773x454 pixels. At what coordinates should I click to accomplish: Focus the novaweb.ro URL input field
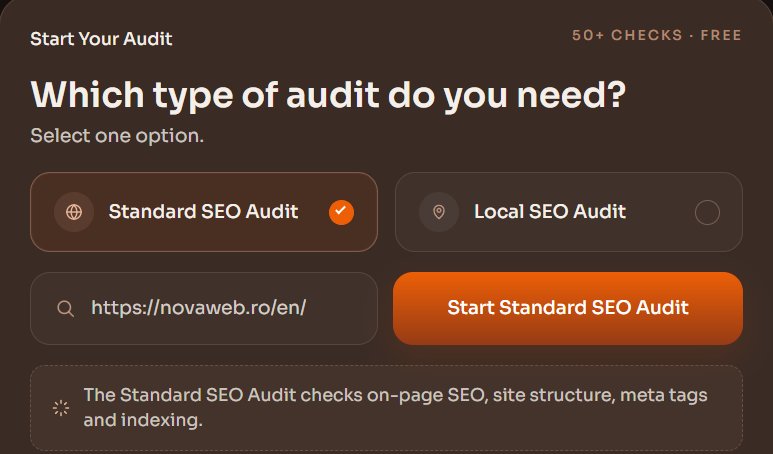204,308
